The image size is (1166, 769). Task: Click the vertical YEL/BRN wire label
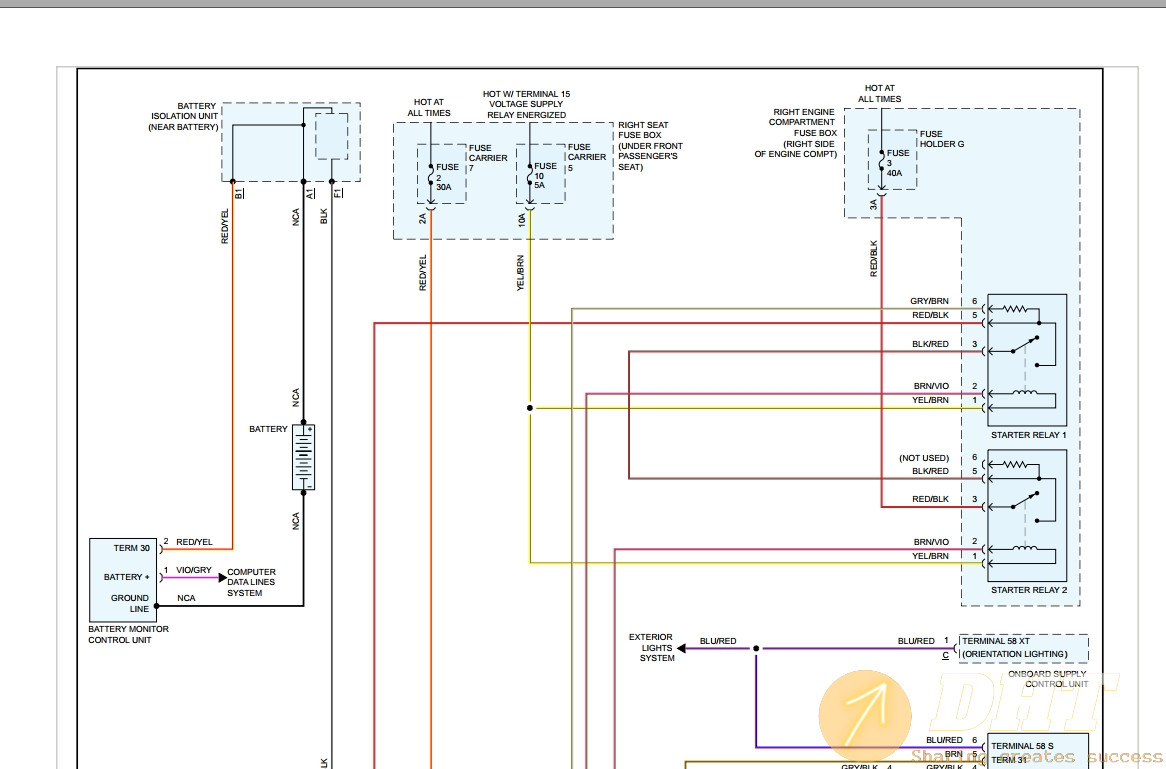pyautogui.click(x=521, y=273)
